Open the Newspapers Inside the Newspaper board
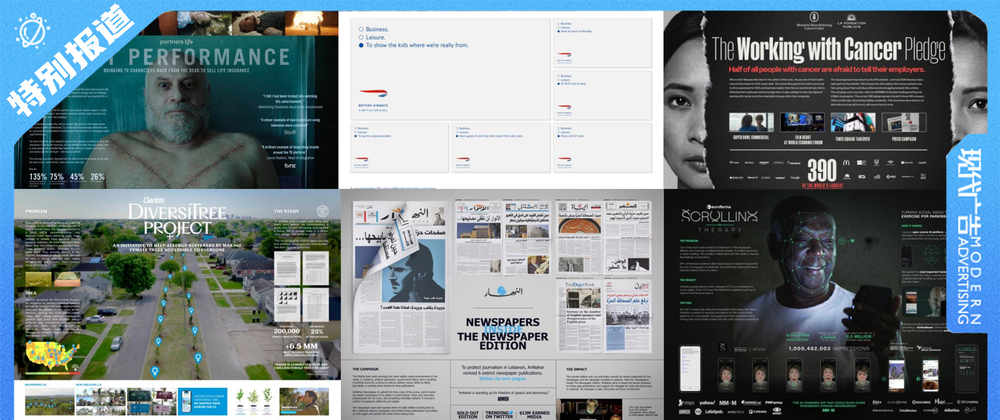Image resolution: width=1000 pixels, height=420 pixels. 502,304
